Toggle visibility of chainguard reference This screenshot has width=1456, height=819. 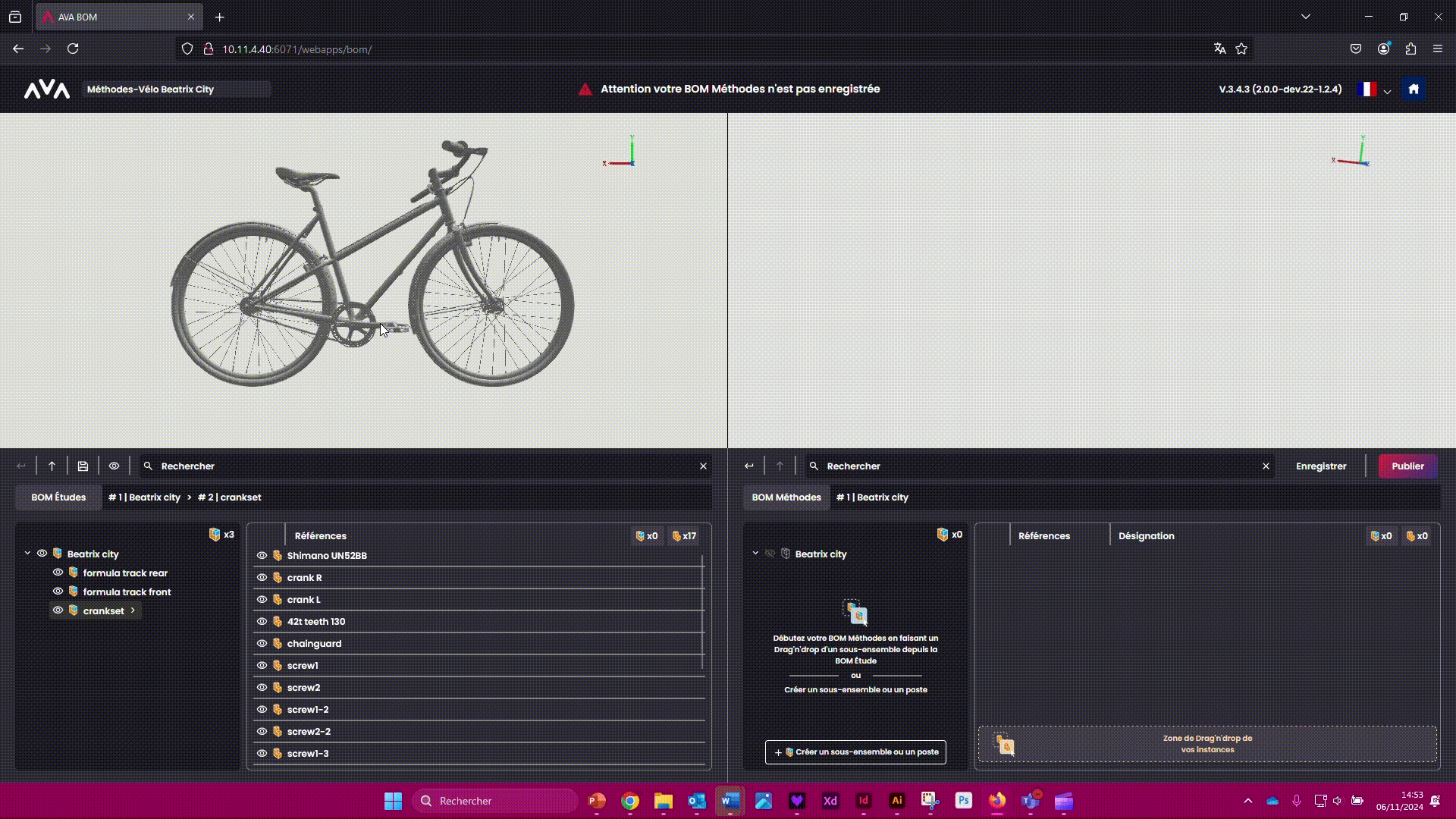pos(262,644)
